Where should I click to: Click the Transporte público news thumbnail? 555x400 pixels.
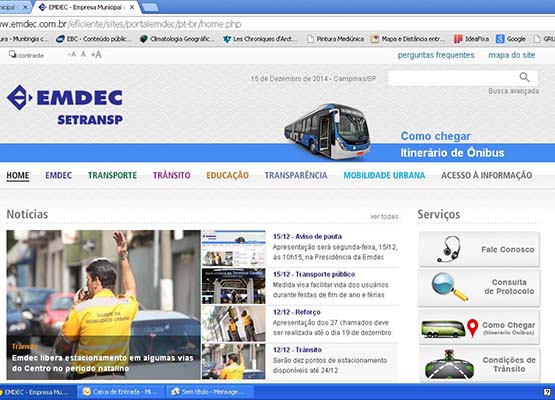[x=234, y=286]
